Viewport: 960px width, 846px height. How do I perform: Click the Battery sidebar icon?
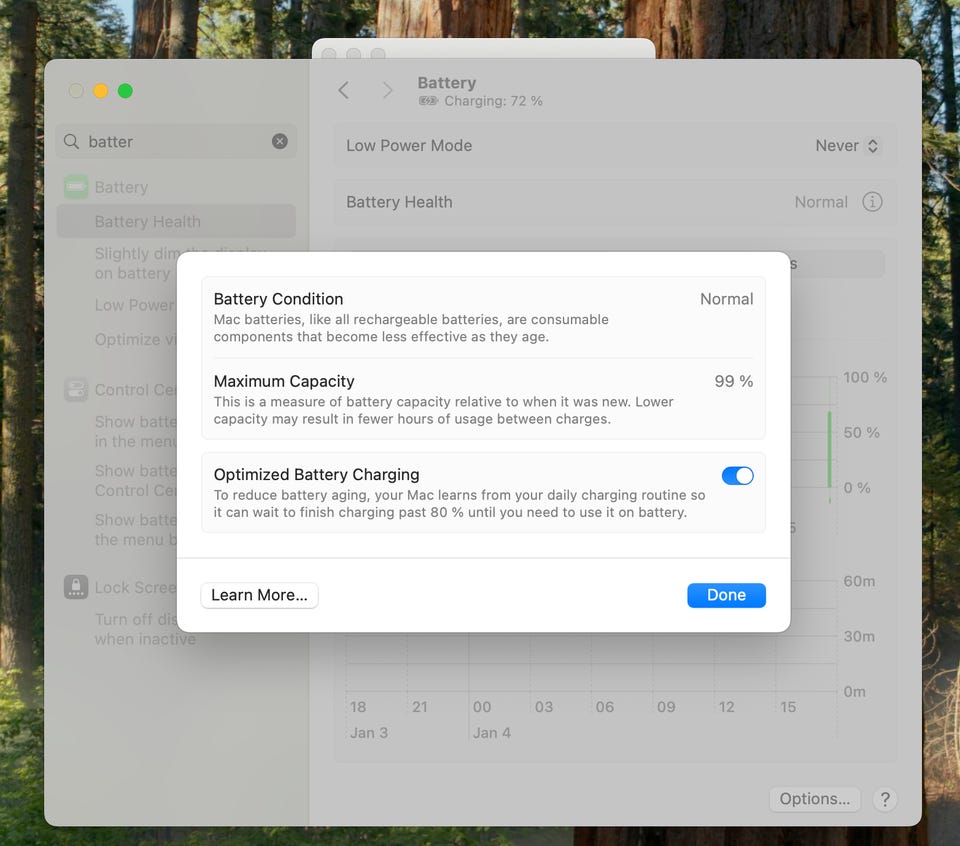pyautogui.click(x=76, y=187)
